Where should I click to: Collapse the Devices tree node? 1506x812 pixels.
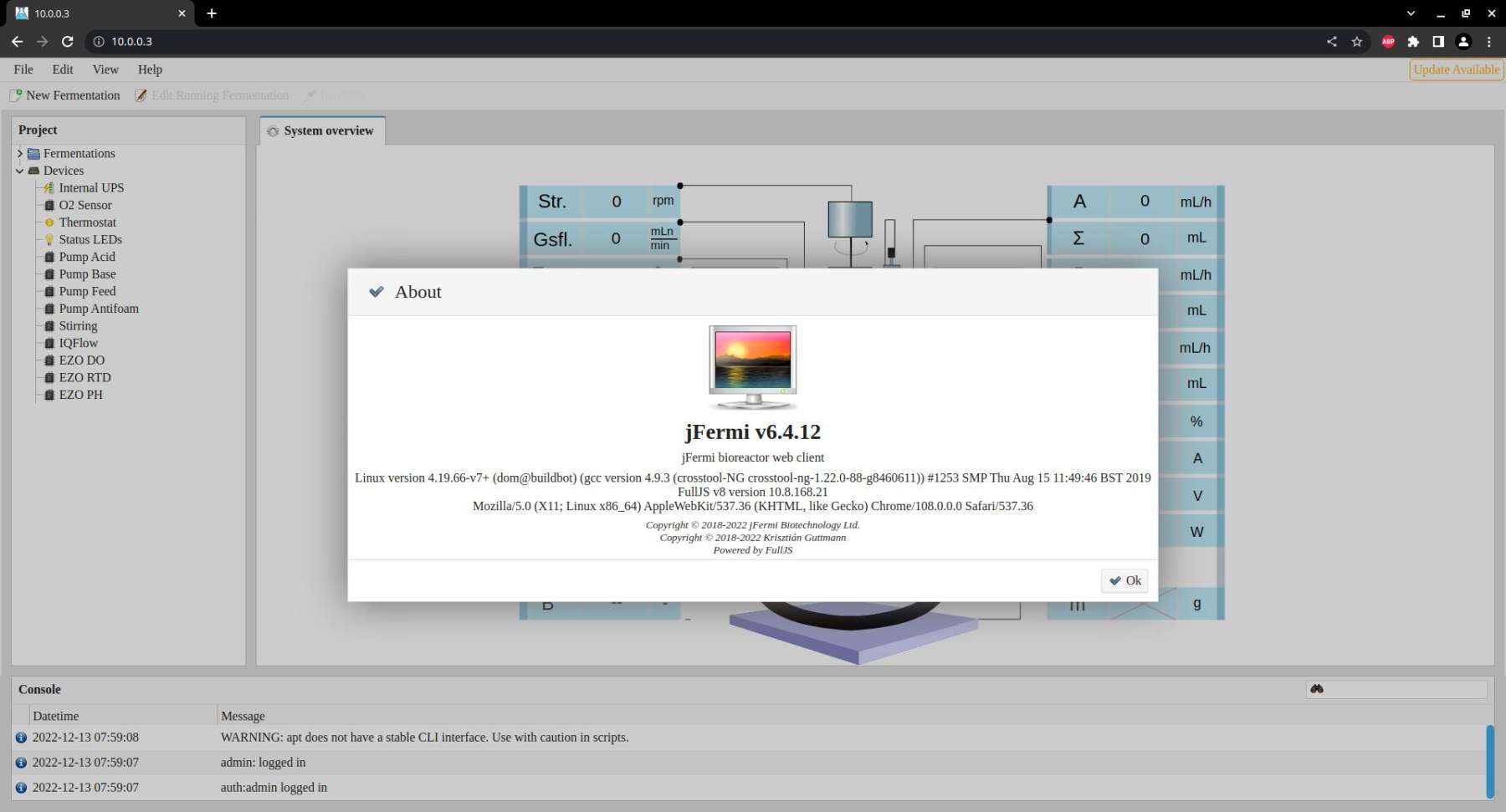[20, 171]
